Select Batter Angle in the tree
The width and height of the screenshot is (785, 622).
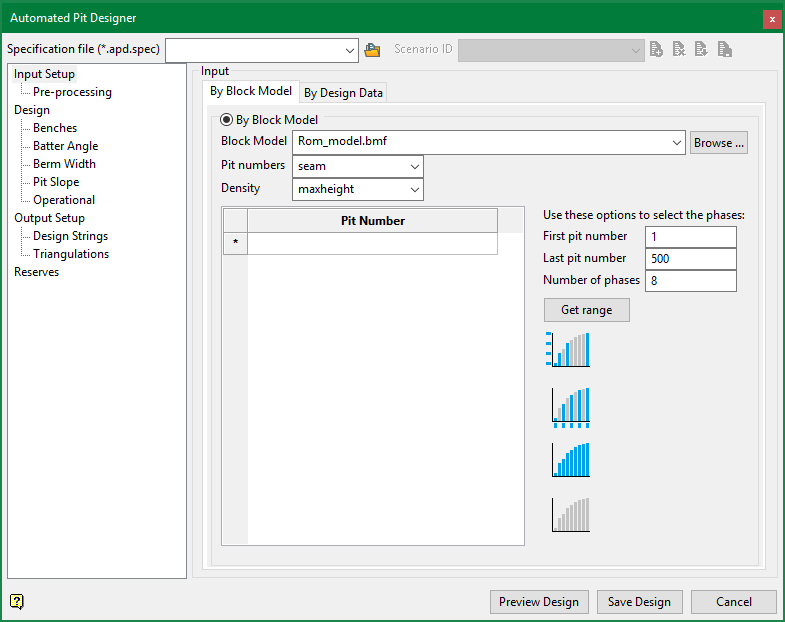[65, 146]
